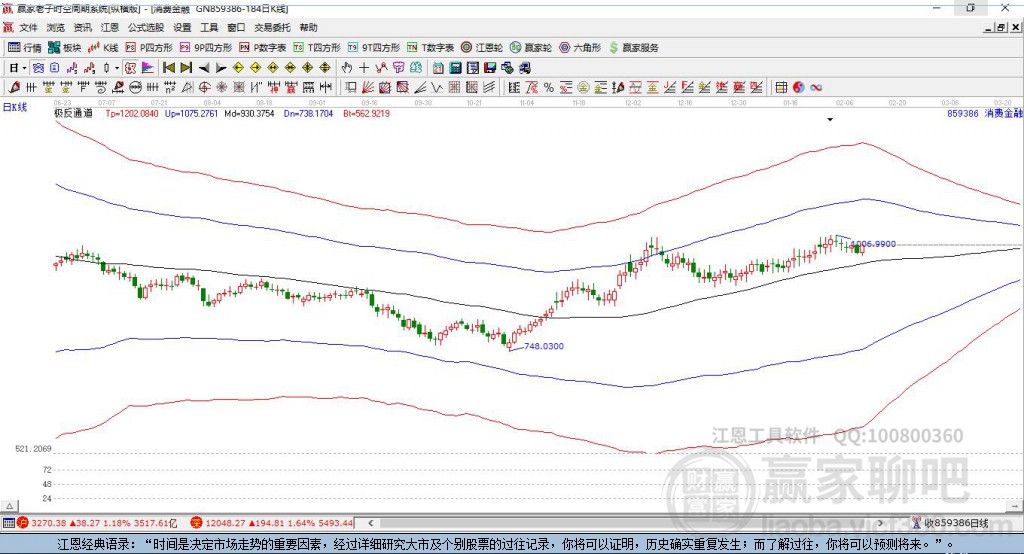Open the 板块 sector view
This screenshot has height=554, width=1024.
pos(65,48)
